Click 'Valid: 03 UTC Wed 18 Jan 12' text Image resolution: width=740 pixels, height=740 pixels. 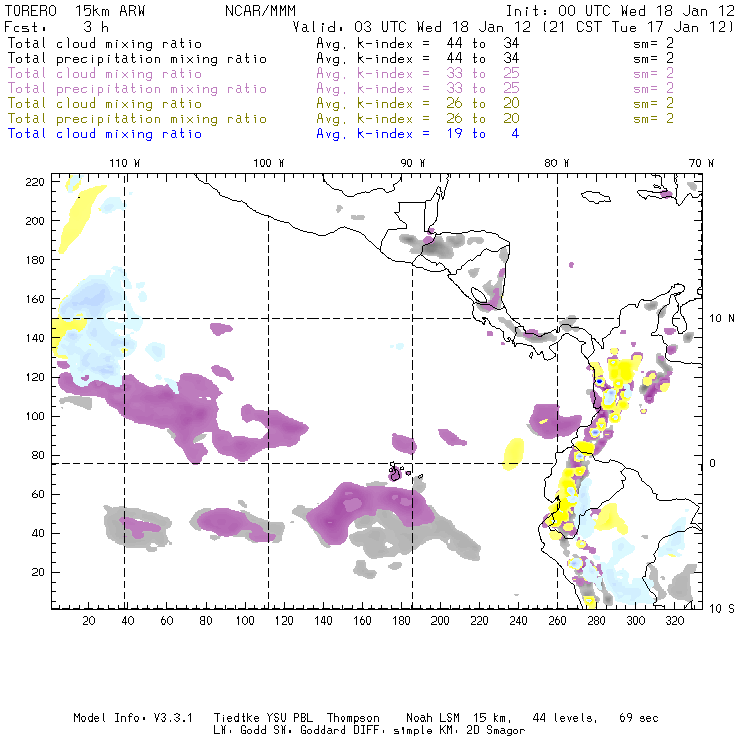(414, 27)
